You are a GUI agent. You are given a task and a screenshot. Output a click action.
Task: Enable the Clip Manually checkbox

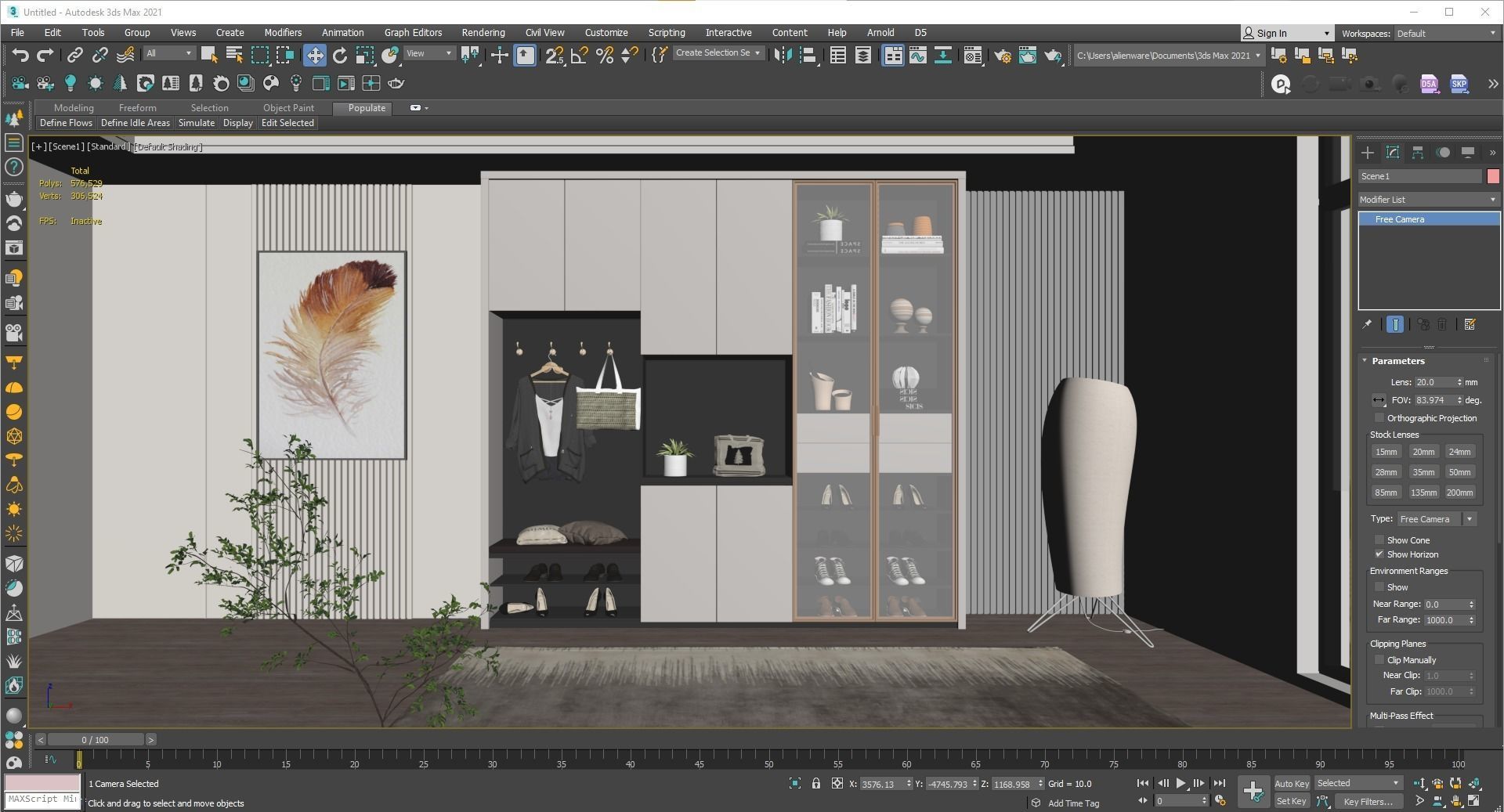coord(1379,659)
